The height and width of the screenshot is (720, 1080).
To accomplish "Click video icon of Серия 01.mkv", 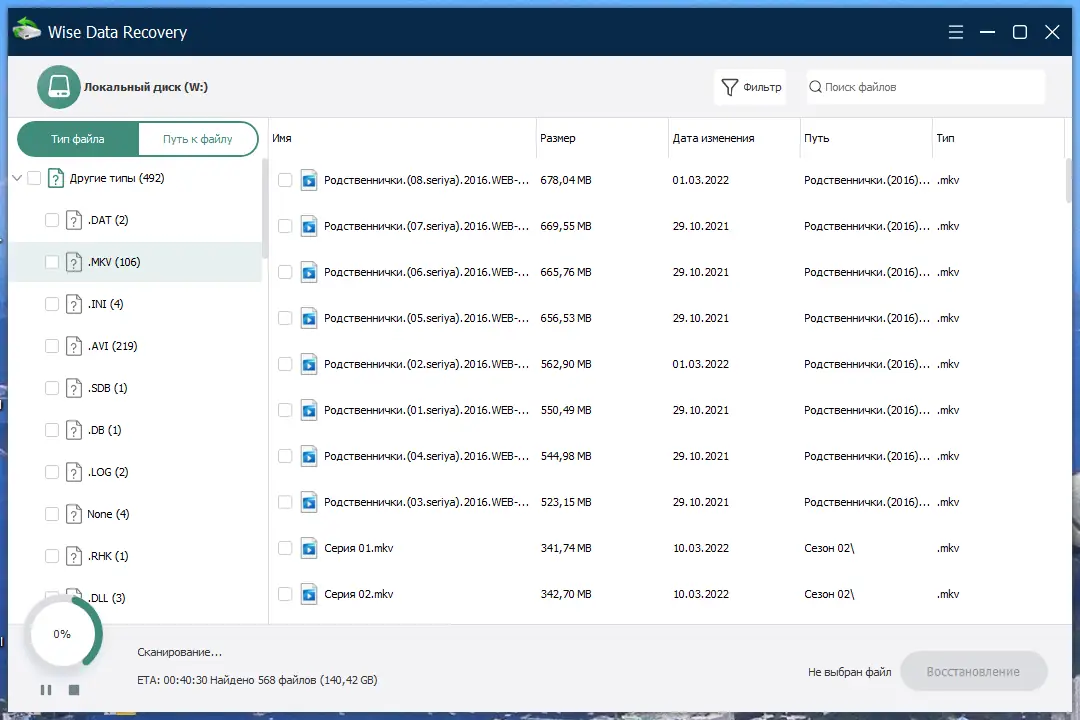I will pyautogui.click(x=309, y=548).
